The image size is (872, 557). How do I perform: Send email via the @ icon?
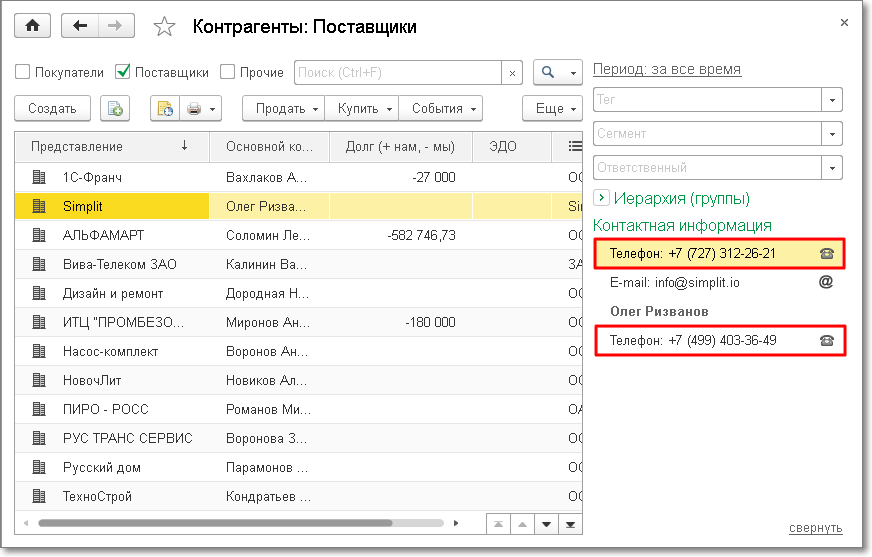(826, 282)
